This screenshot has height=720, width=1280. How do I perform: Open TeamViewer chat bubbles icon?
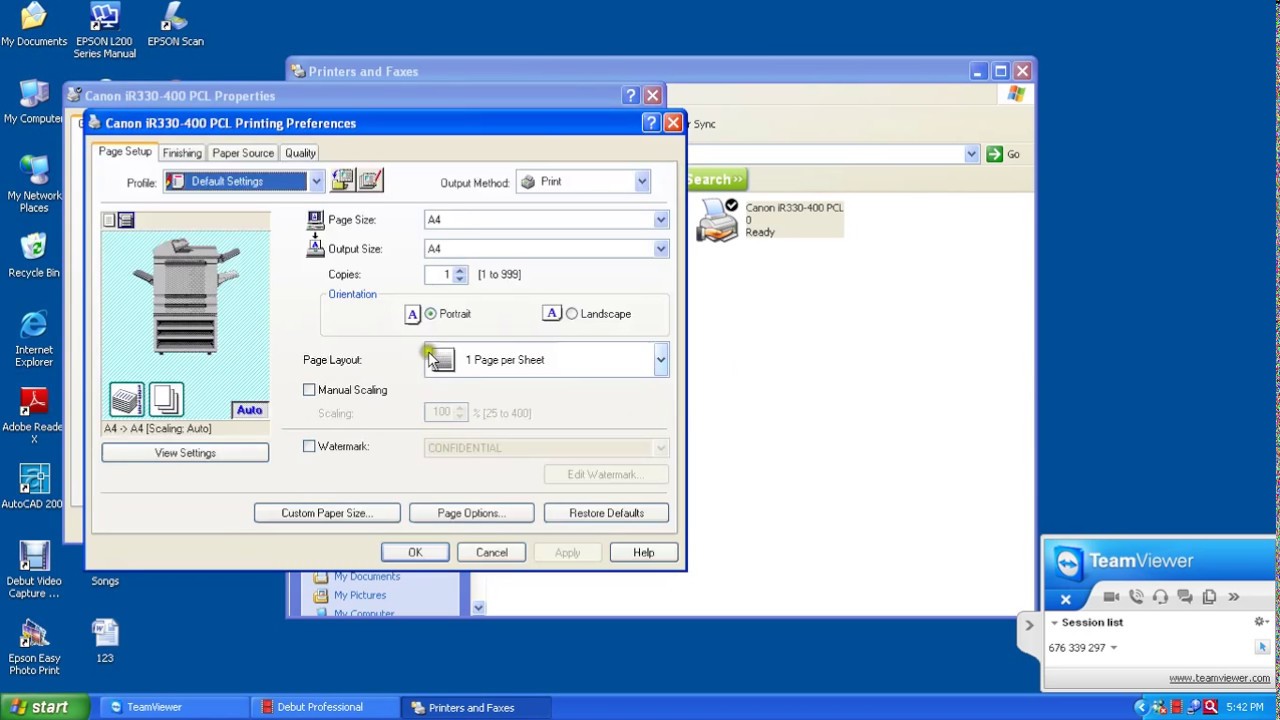pyautogui.click(x=1185, y=597)
